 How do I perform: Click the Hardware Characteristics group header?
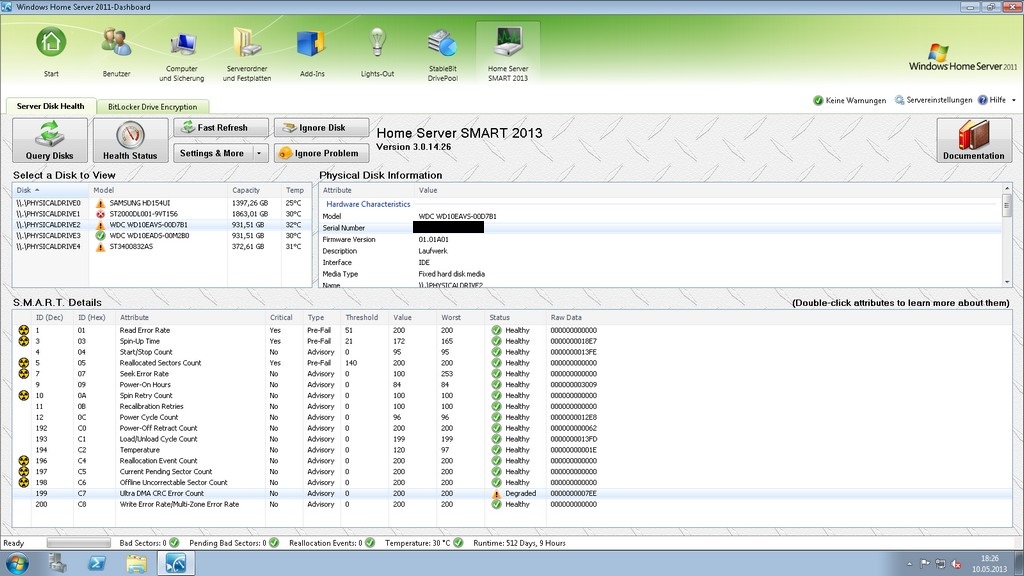(x=368, y=204)
